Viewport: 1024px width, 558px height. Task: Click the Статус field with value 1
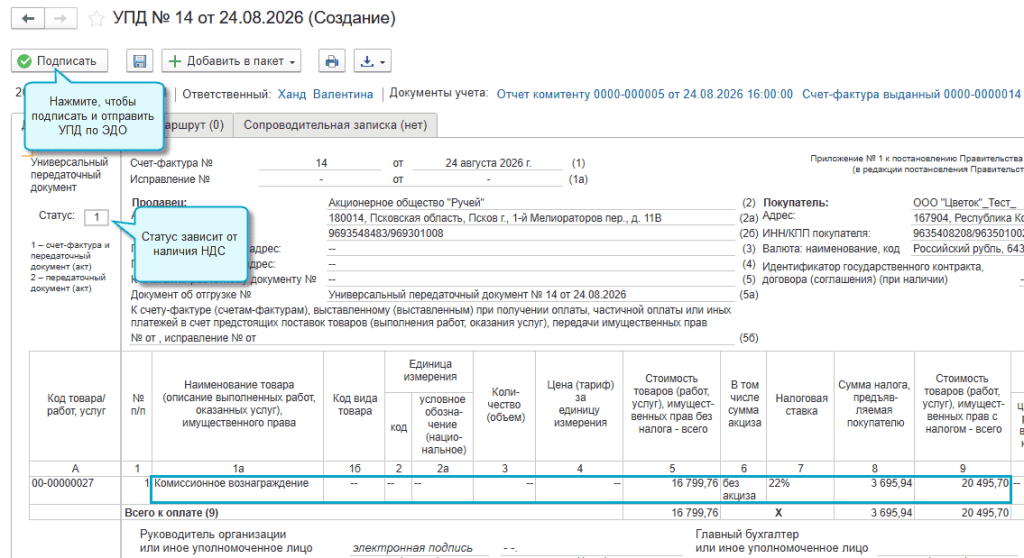(97, 217)
